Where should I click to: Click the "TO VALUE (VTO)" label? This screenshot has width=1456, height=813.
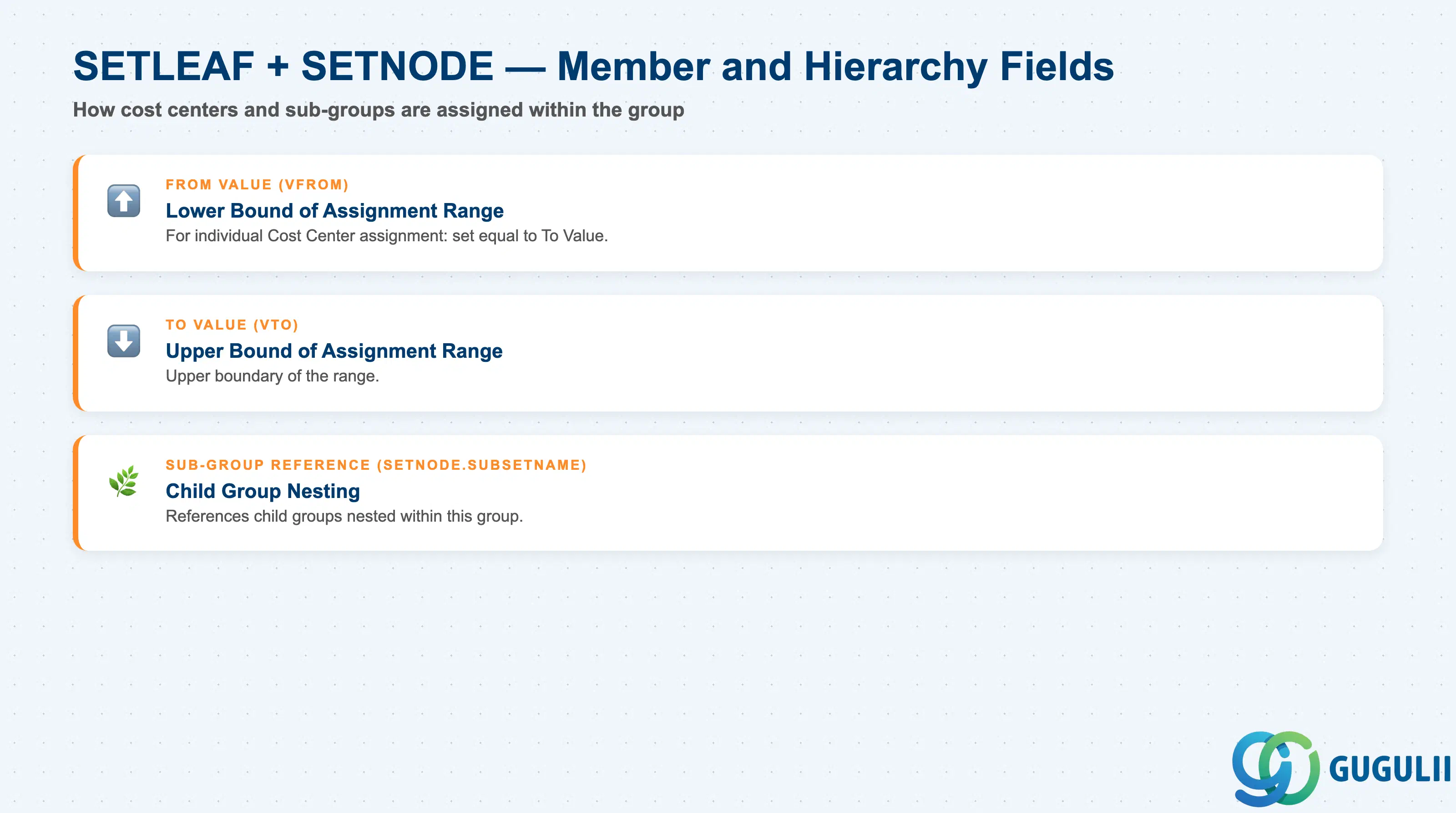(232, 325)
